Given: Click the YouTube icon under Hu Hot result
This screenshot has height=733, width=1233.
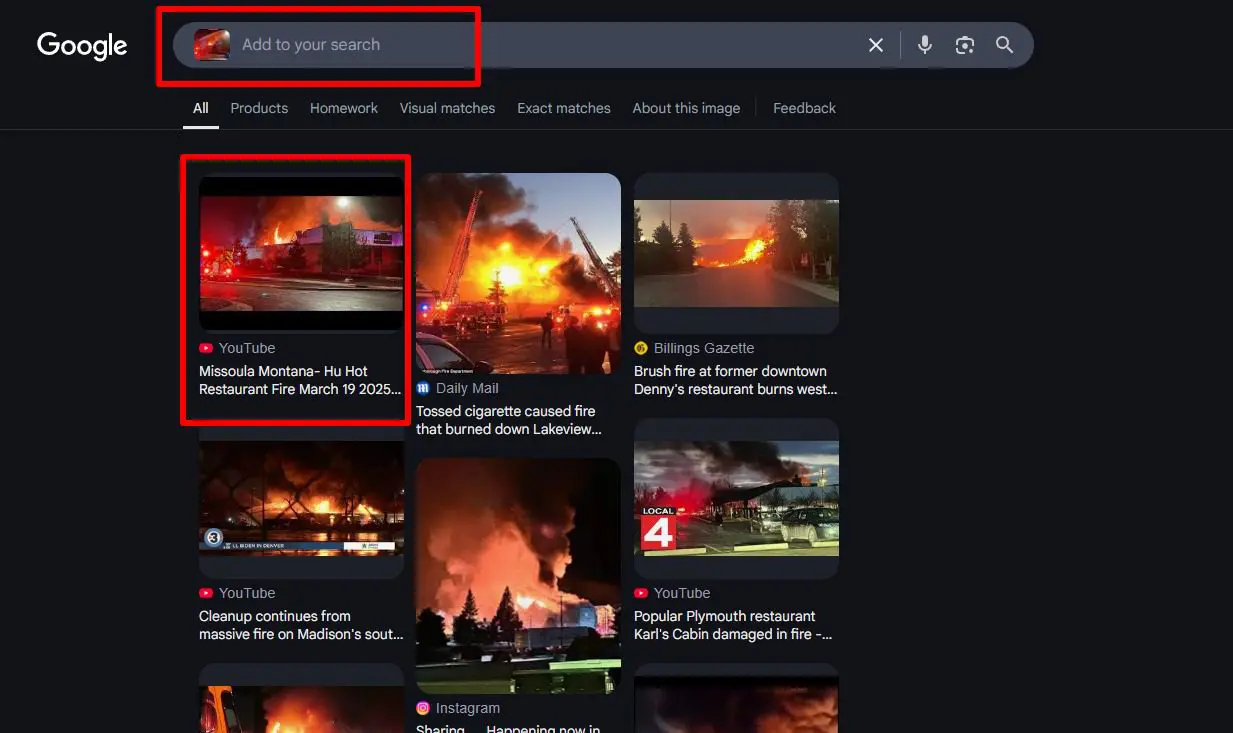Looking at the screenshot, I should (206, 348).
